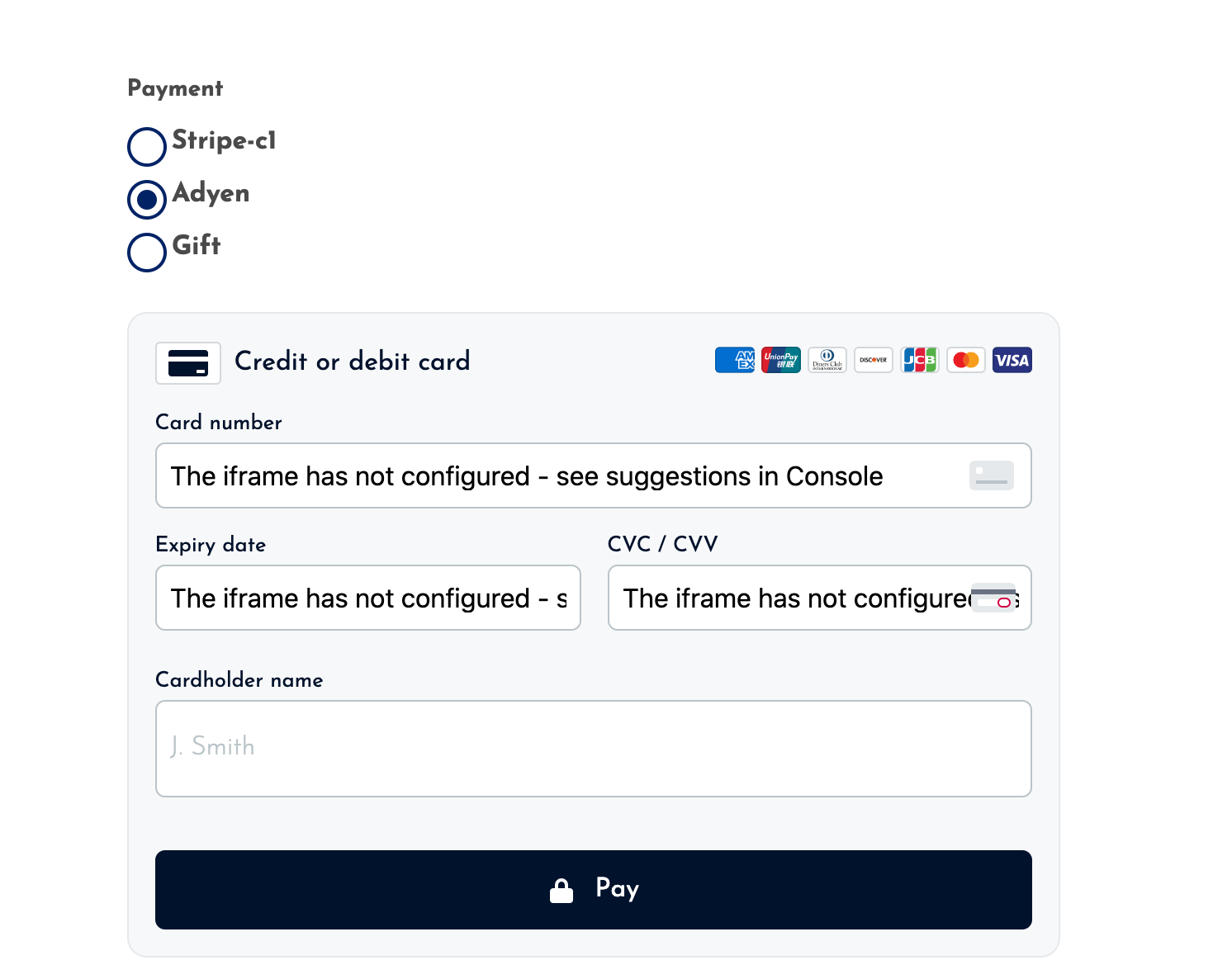Click the Cardholder name input field
1232x979 pixels.
594,749
